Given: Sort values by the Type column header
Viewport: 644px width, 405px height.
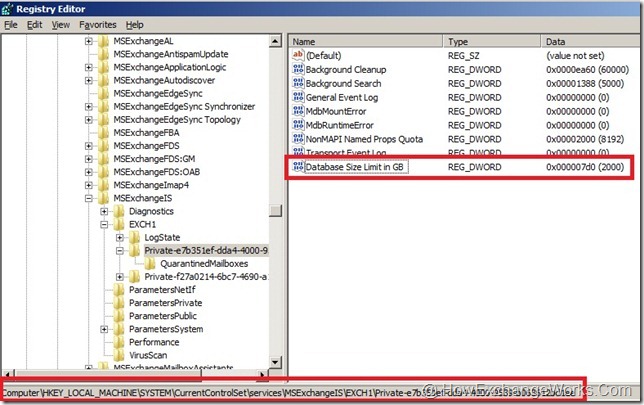Looking at the screenshot, I should [492, 41].
